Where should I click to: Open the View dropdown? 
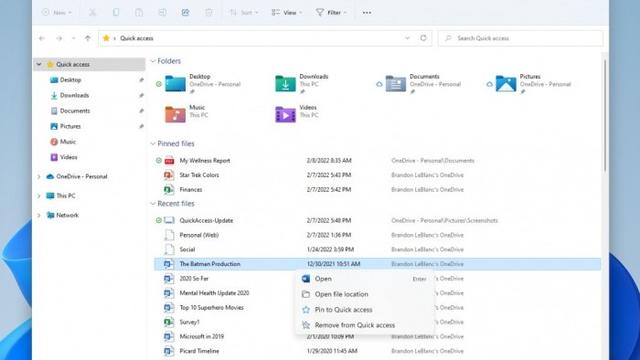coord(287,13)
